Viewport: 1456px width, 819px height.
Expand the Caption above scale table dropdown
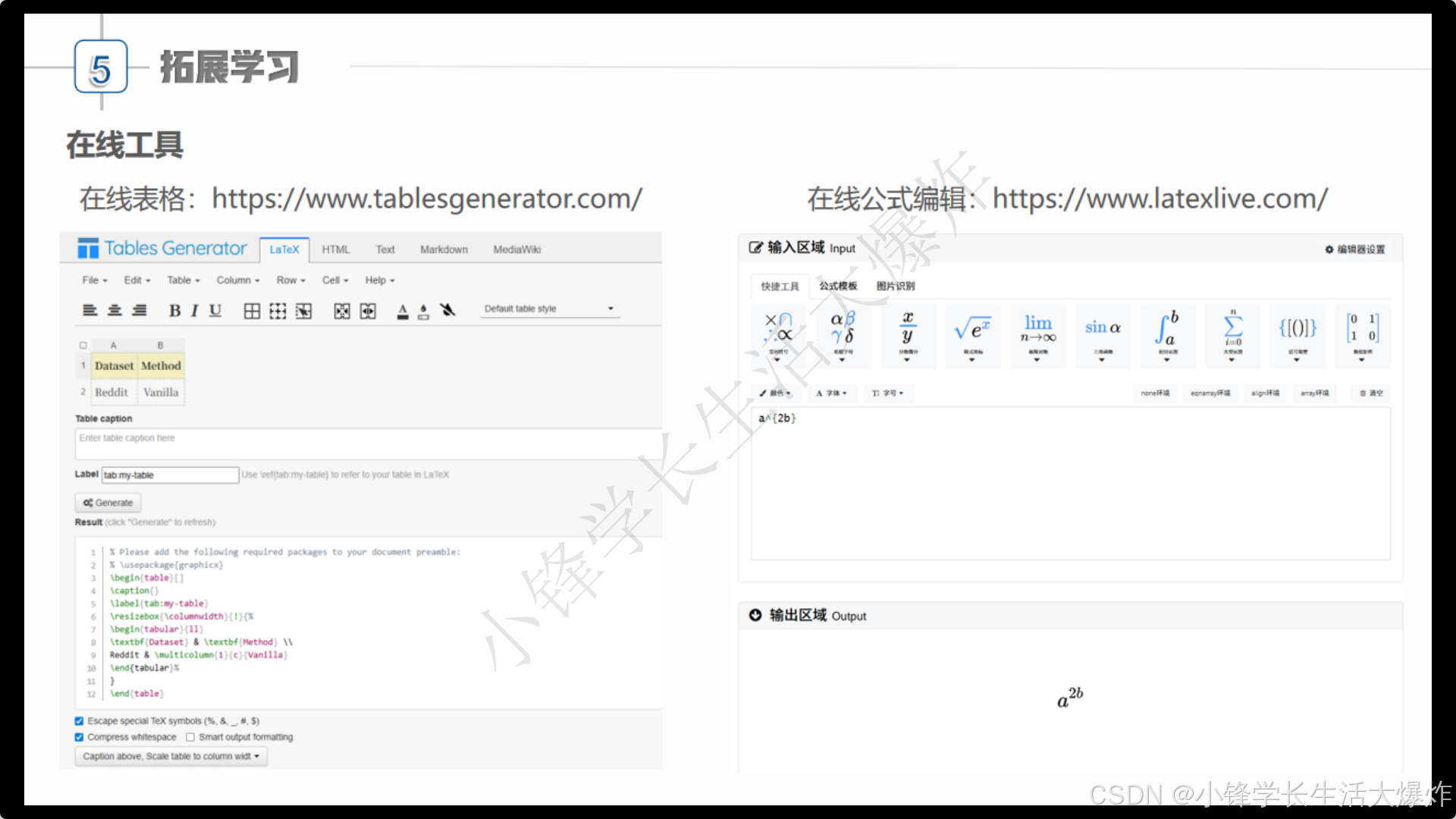(171, 756)
